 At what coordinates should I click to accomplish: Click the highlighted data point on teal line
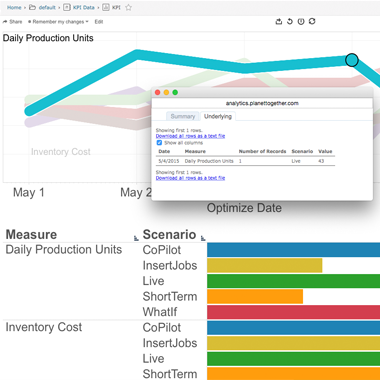pyautogui.click(x=352, y=60)
